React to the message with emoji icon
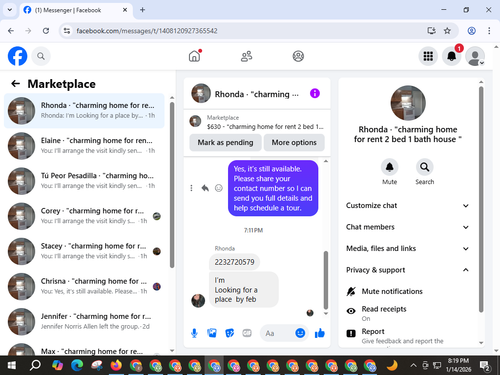This screenshot has height=375, width=500. point(219,188)
